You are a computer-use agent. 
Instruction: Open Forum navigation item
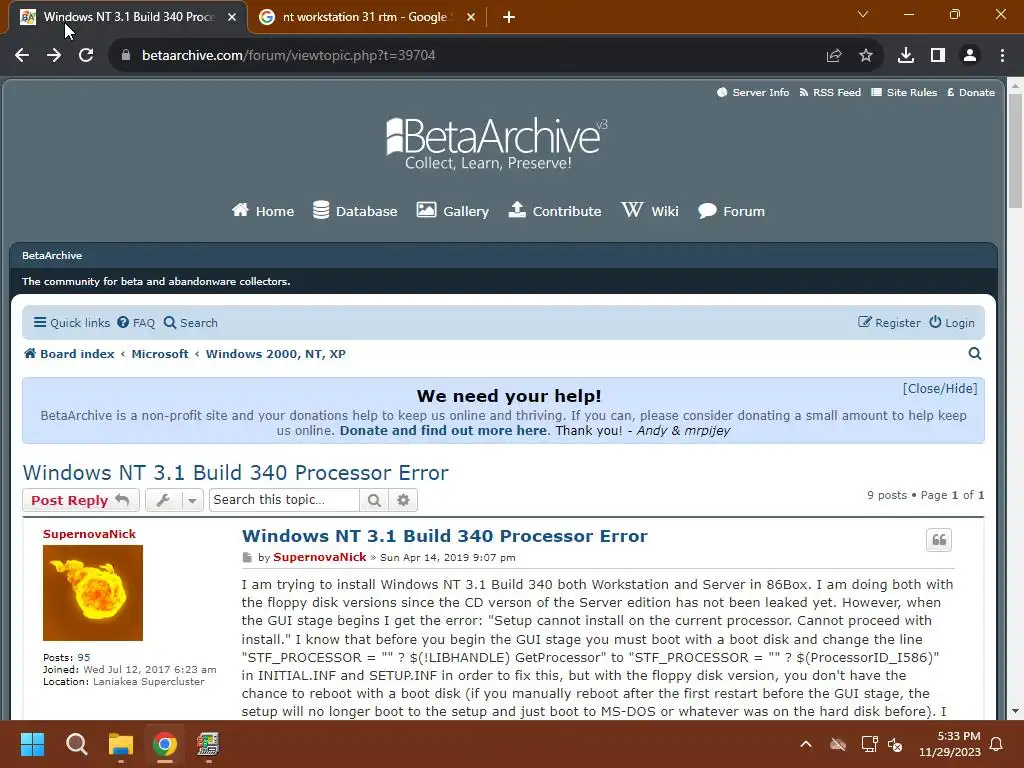click(x=731, y=211)
